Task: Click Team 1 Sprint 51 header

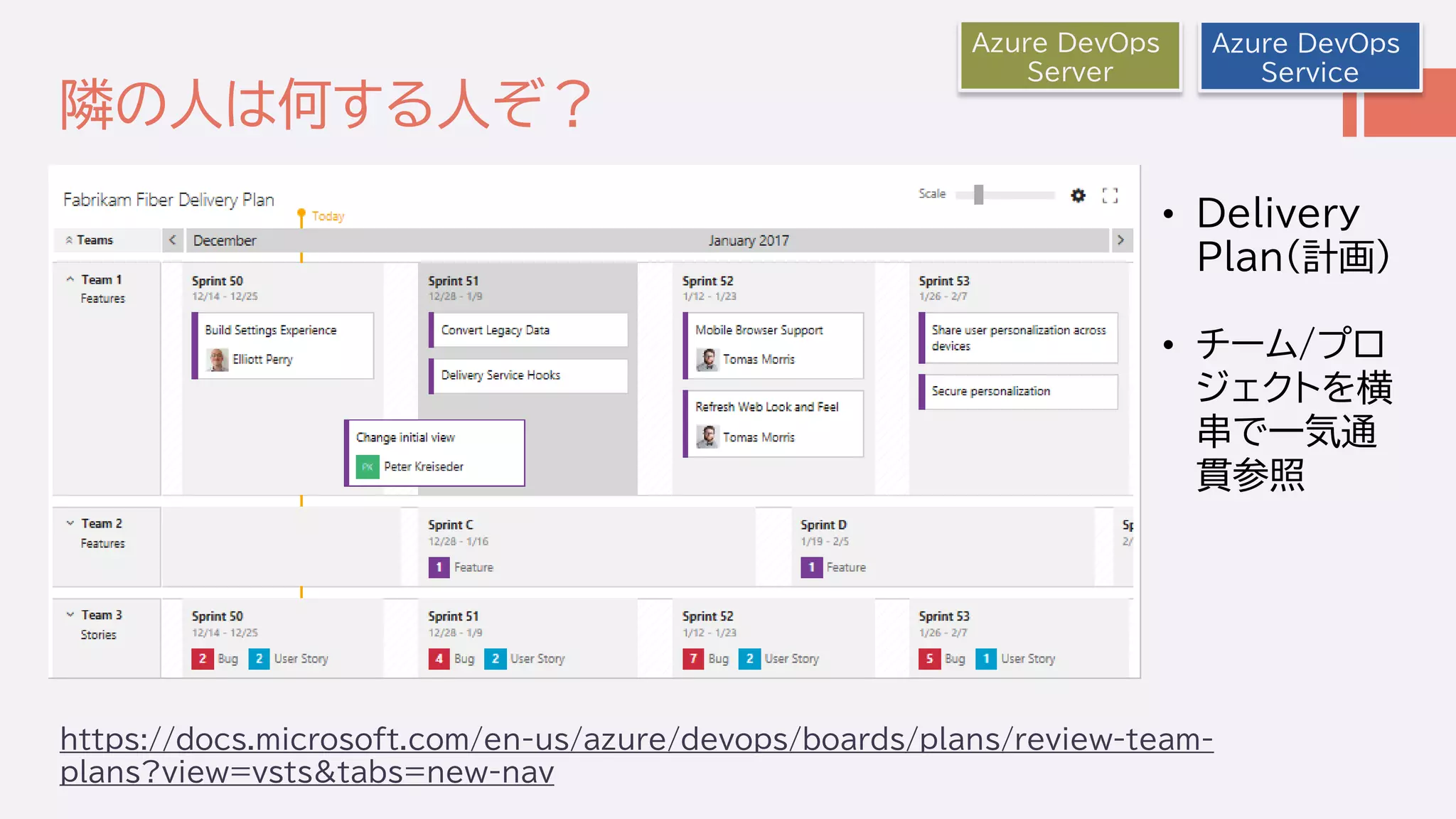Action: (x=454, y=282)
